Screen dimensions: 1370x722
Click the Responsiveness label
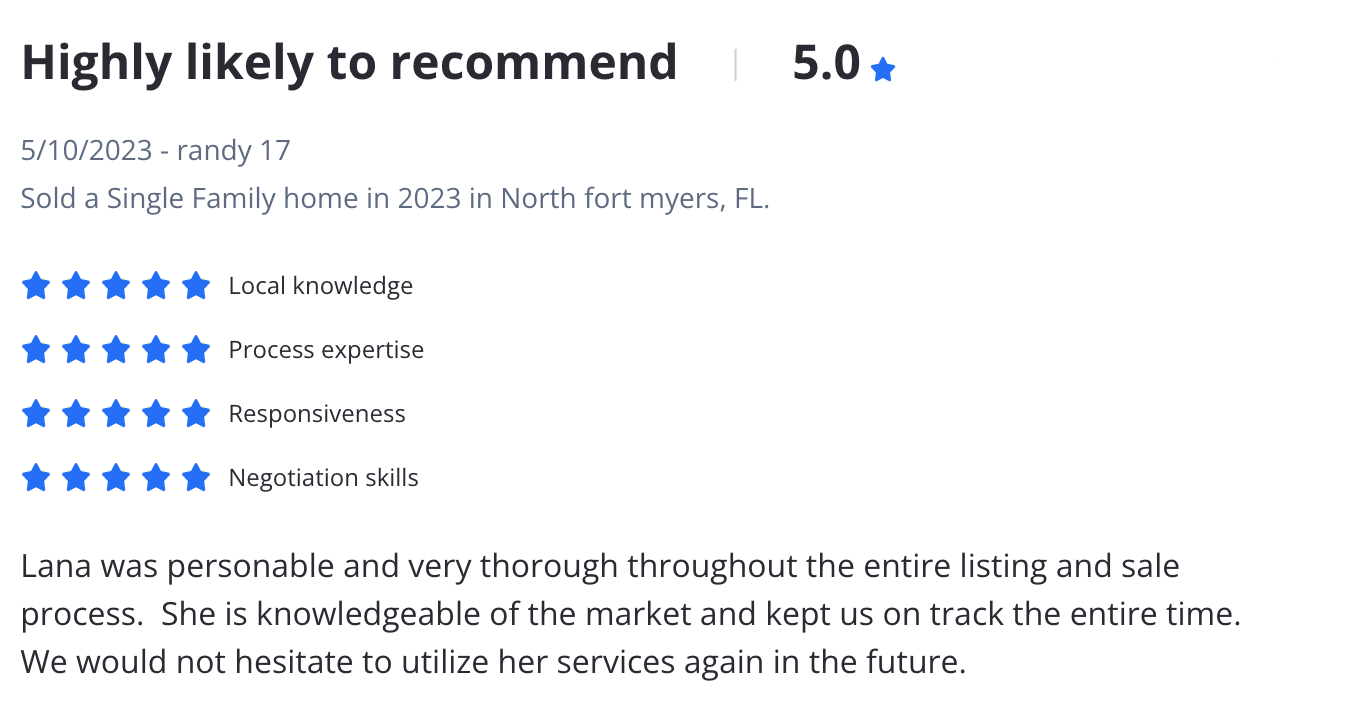(x=317, y=414)
